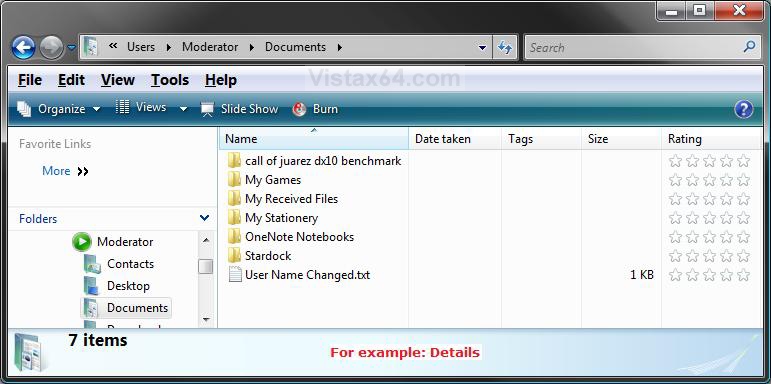The image size is (771, 384).
Task: Expand the arrow after the Moderator breadcrumb
Action: pos(252,48)
